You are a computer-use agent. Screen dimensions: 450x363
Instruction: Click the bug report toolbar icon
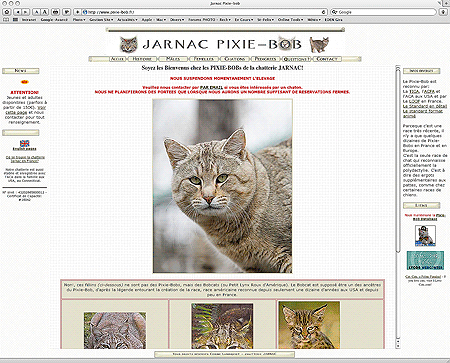67,12
